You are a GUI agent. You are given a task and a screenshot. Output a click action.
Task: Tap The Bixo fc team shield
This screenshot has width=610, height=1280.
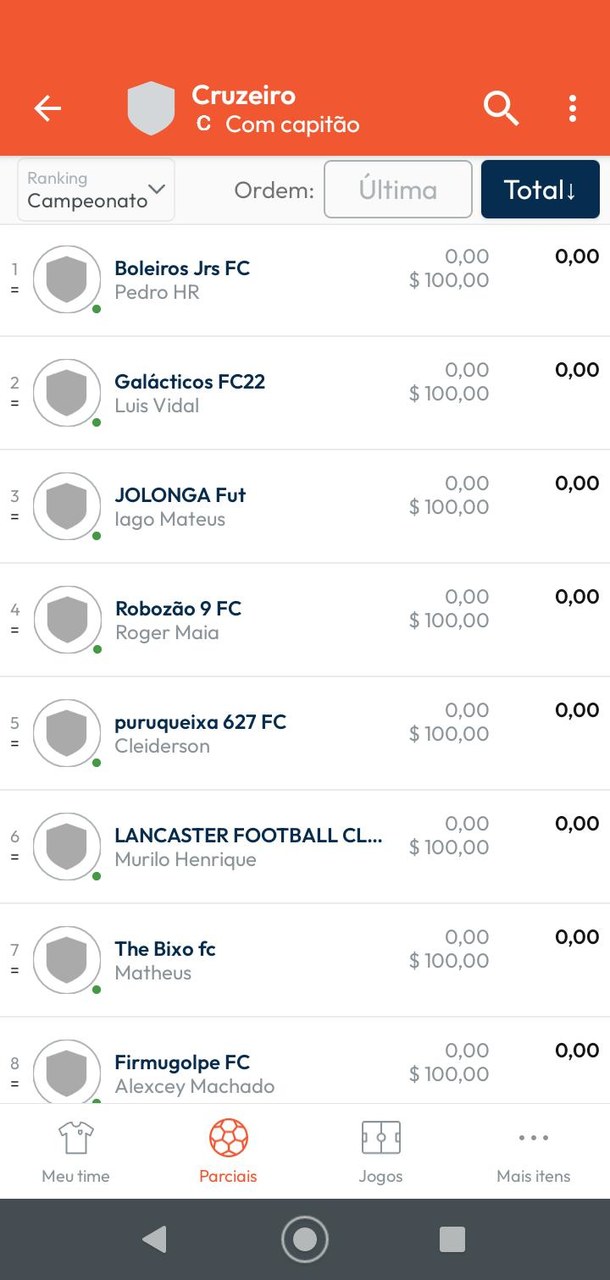tap(67, 960)
